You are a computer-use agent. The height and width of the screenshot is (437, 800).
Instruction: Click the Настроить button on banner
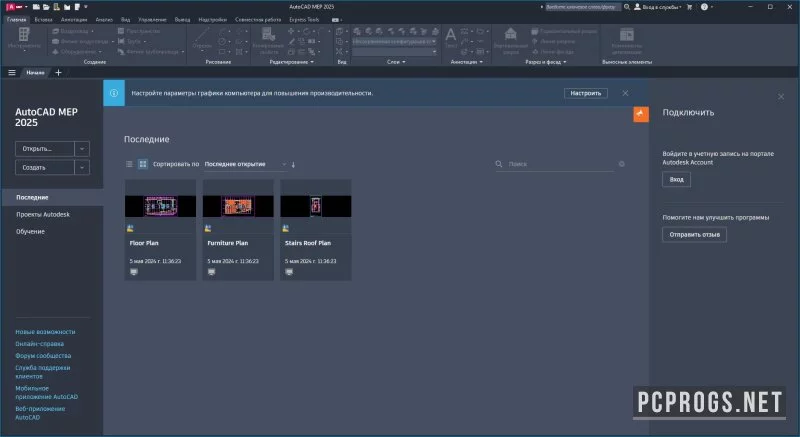586,93
